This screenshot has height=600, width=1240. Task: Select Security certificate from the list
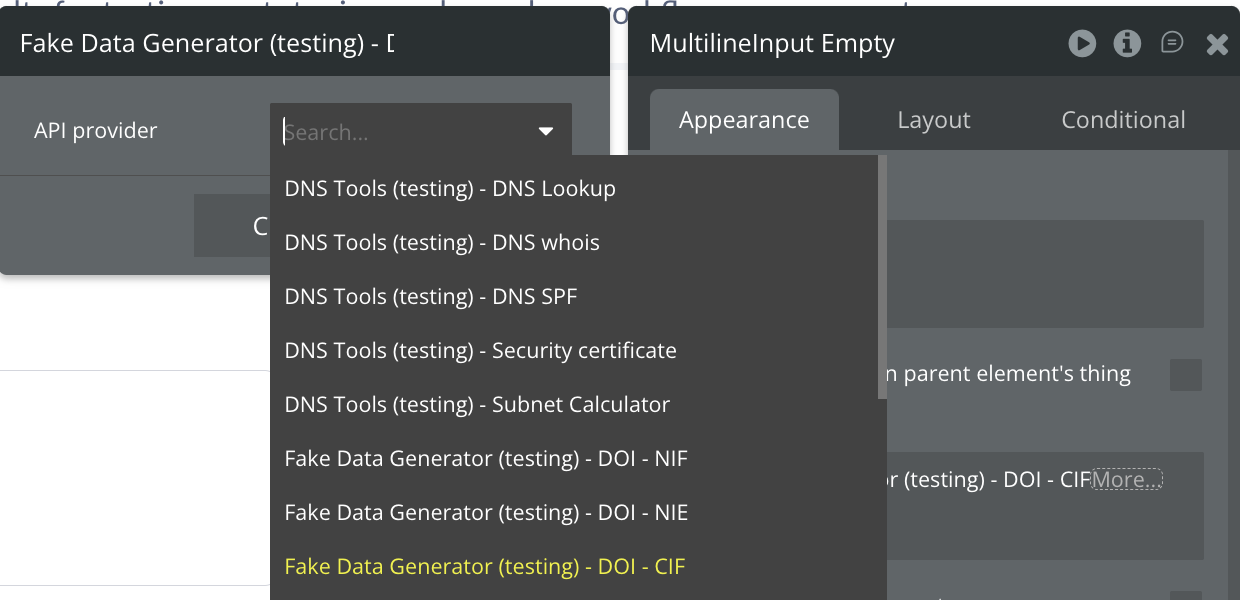click(x=480, y=351)
